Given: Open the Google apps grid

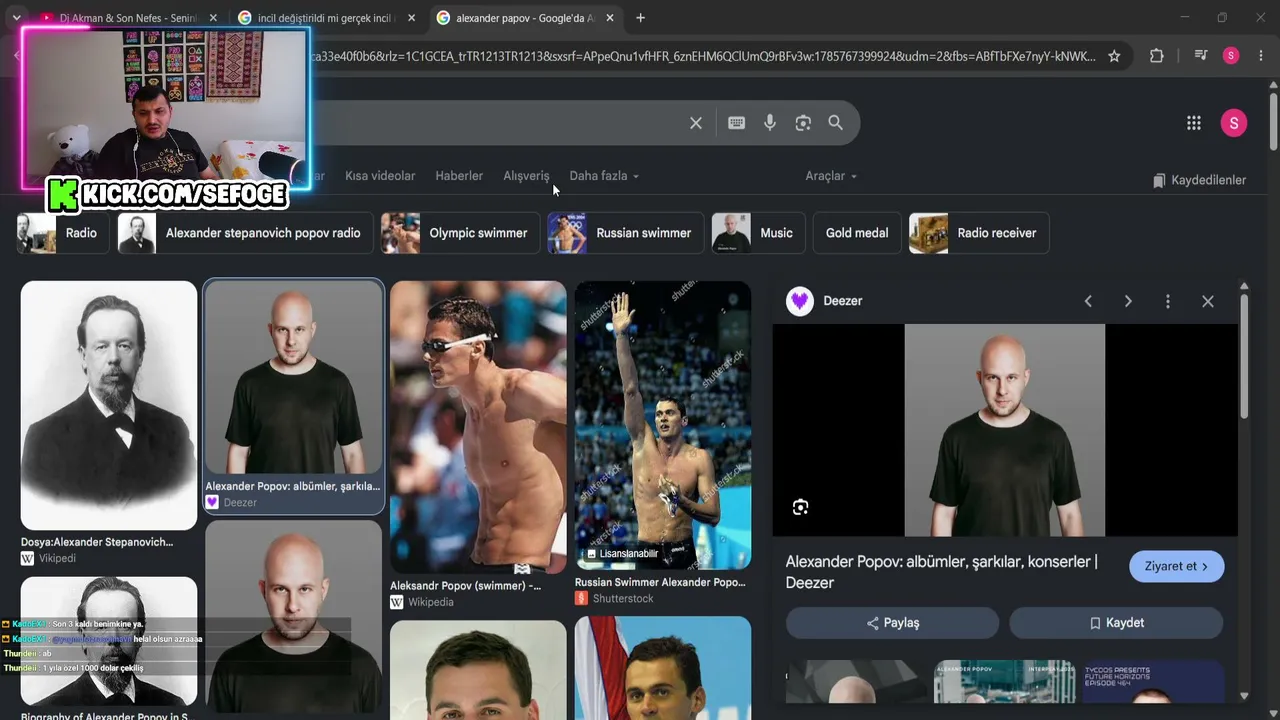Looking at the screenshot, I should (x=1194, y=123).
